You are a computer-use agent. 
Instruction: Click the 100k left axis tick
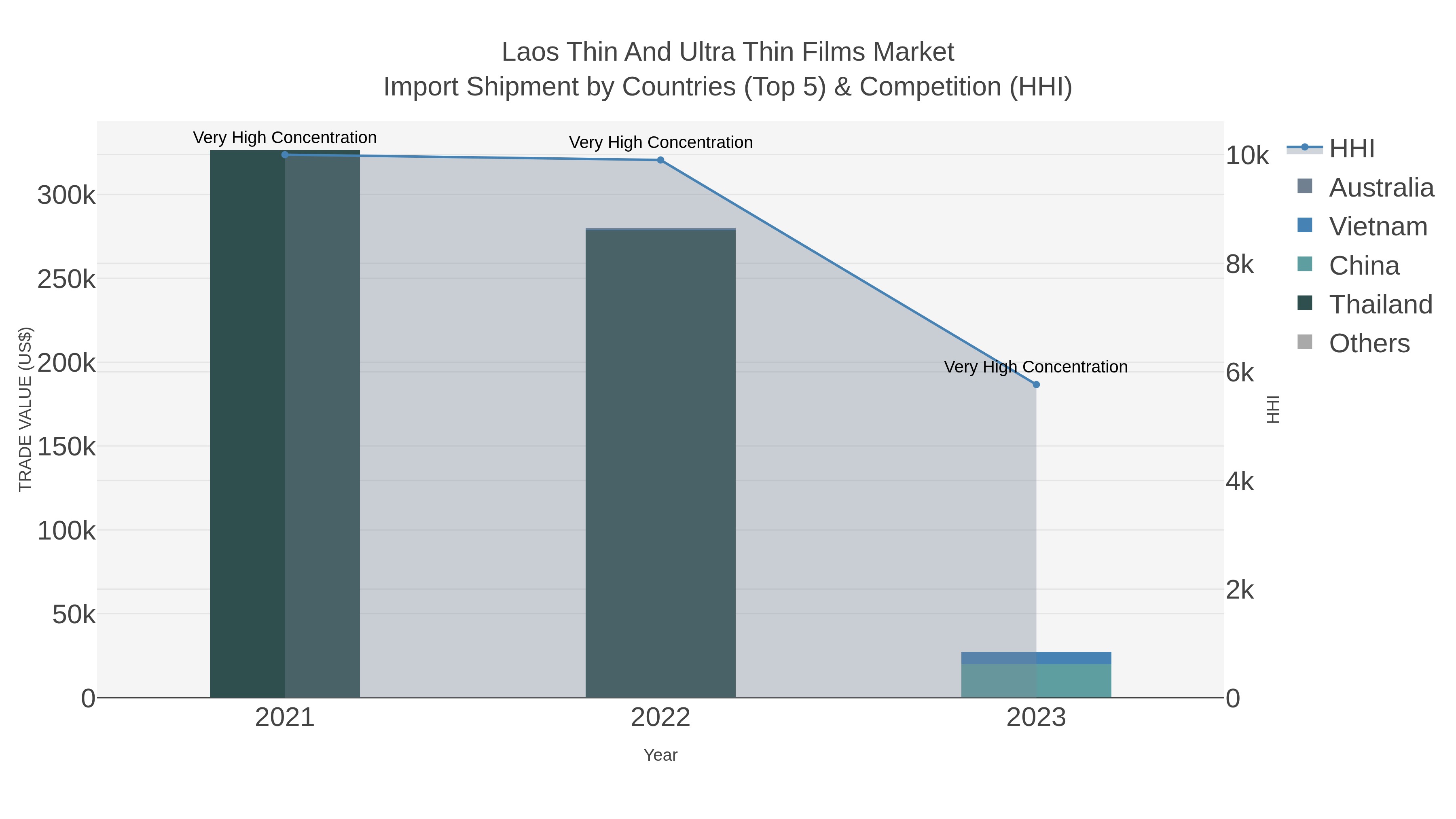click(66, 531)
